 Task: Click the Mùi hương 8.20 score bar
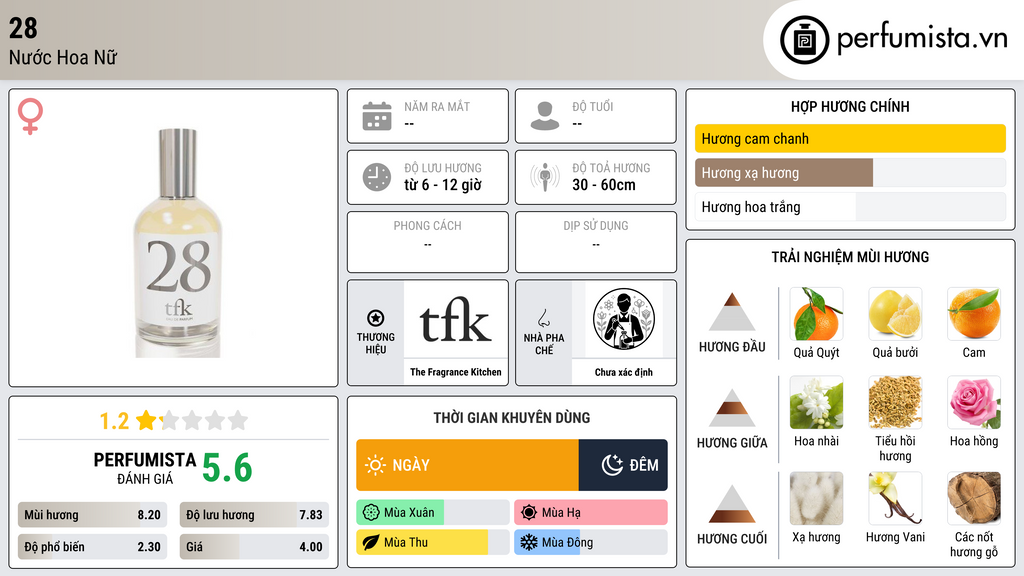tap(92, 515)
